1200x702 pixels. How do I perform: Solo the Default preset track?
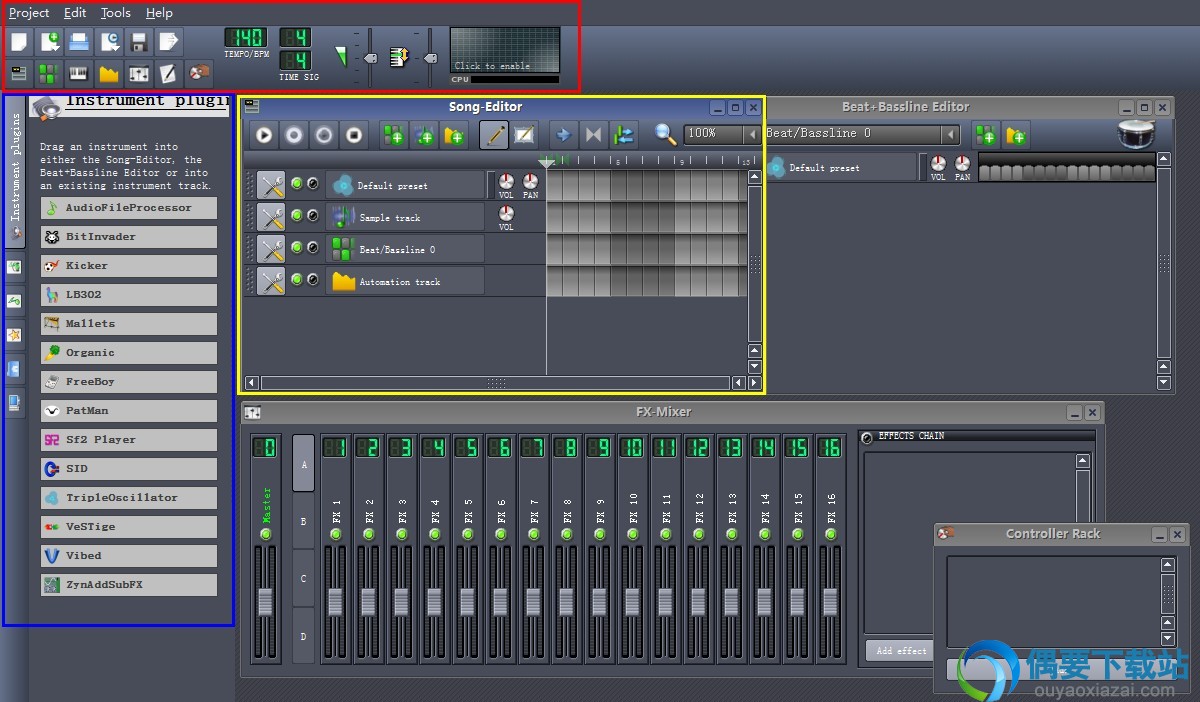coord(313,184)
